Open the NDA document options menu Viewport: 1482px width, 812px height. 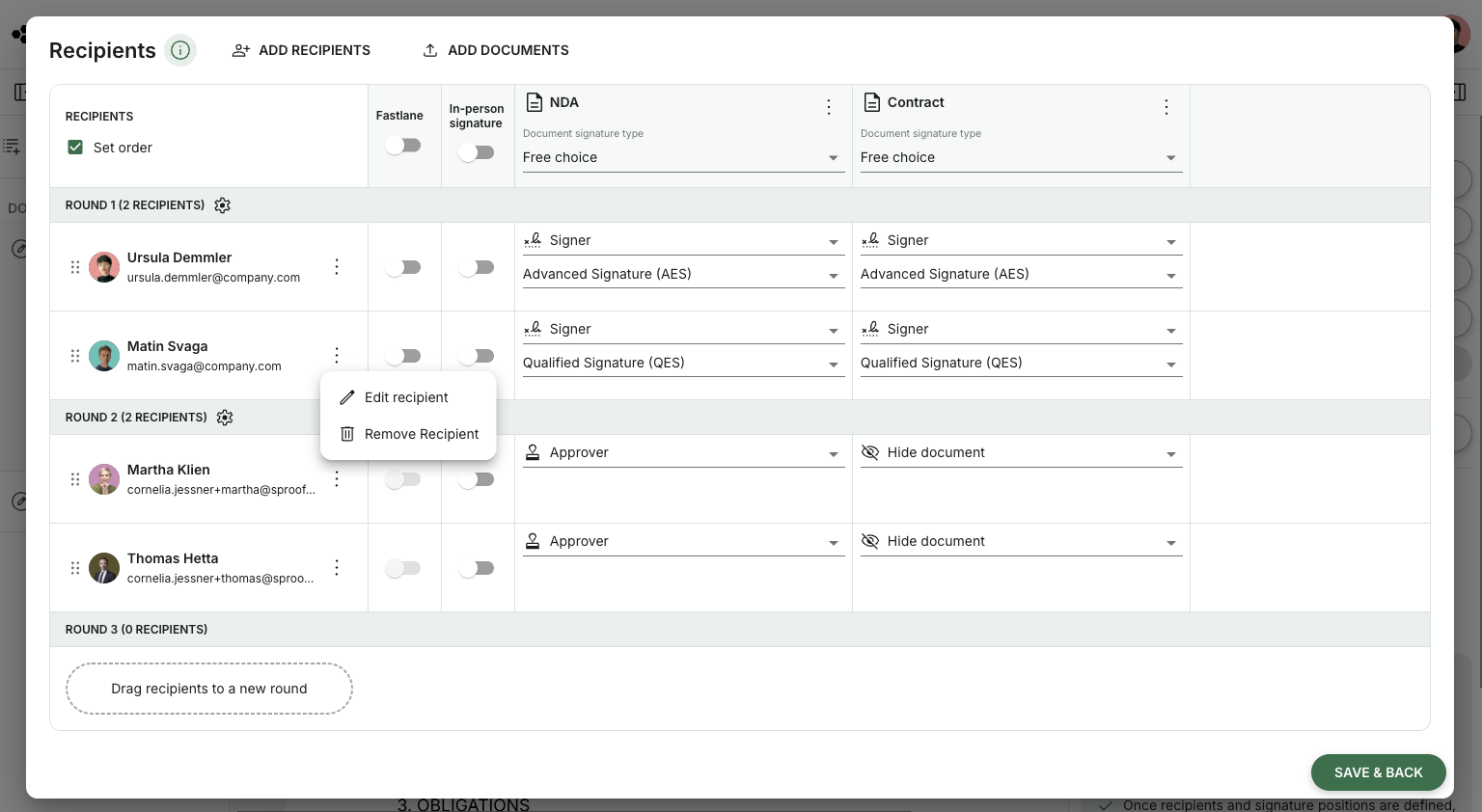coord(829,107)
